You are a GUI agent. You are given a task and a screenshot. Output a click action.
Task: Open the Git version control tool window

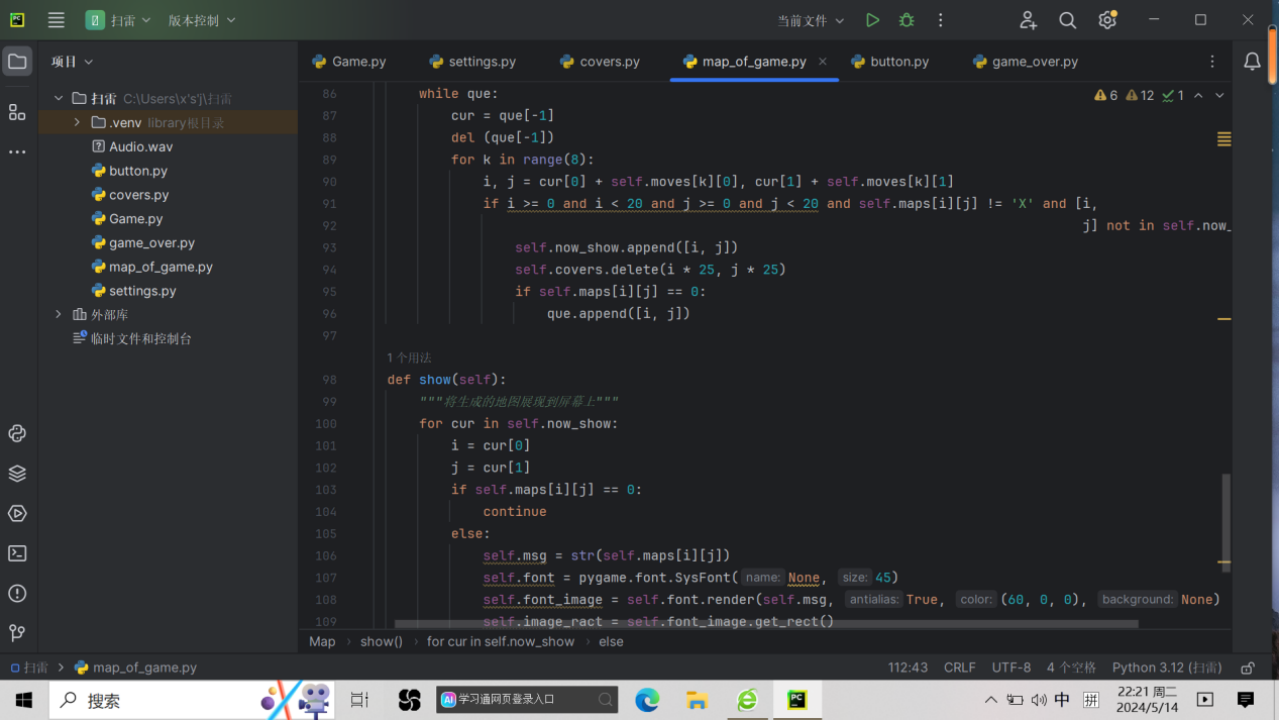[x=17, y=633]
